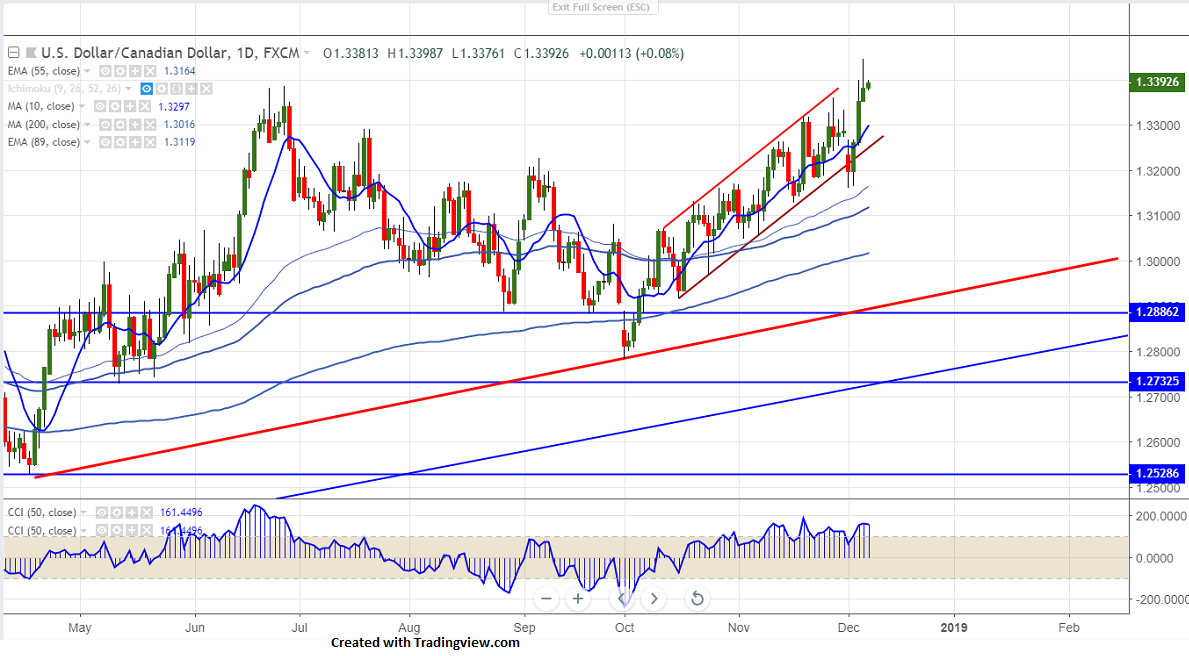Screen dimensions: 1189x656
Task: Click the Ichimoku (9, 26, 52, 26) label
Action: (64, 89)
